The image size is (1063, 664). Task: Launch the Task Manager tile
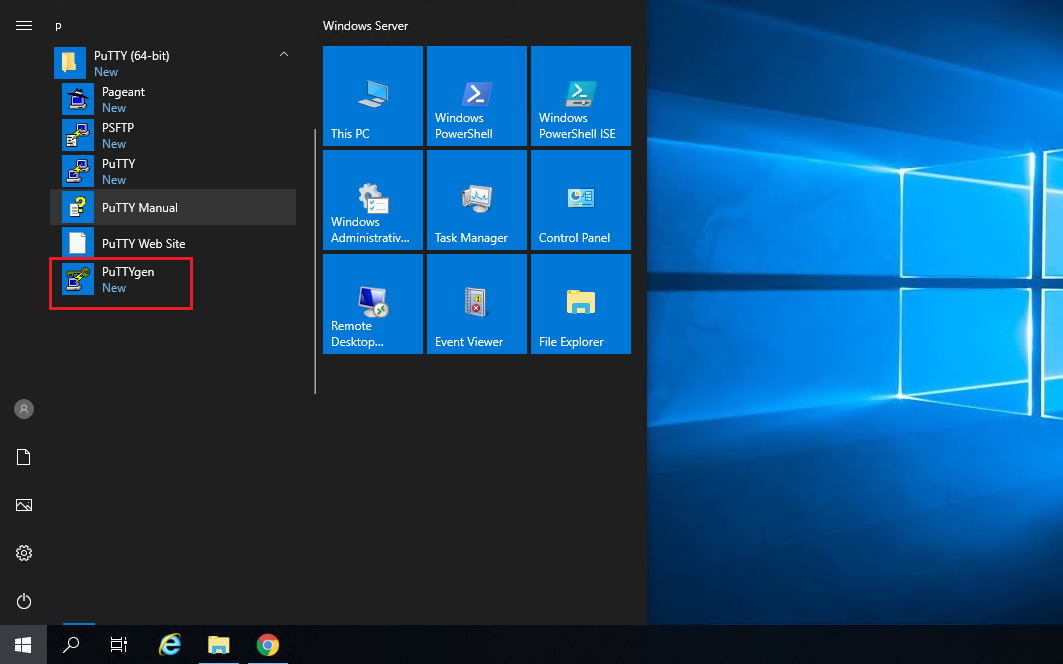(x=477, y=200)
